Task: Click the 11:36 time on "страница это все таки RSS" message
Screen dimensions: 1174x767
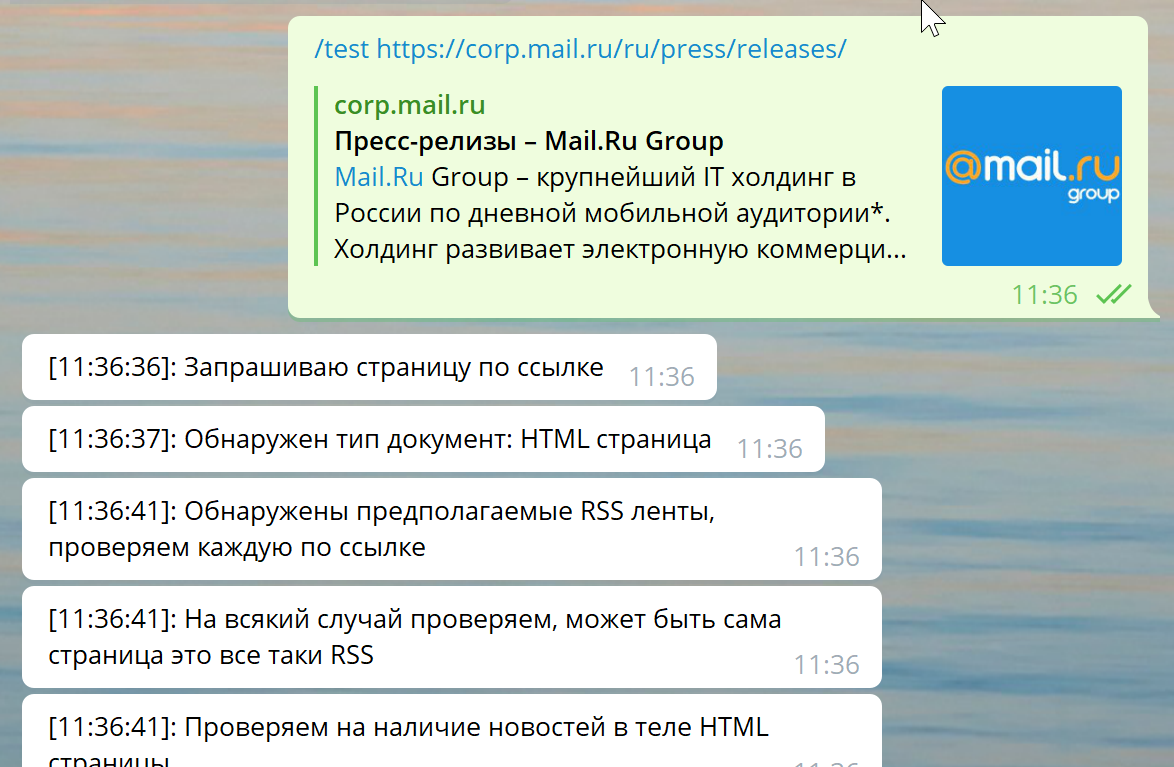Action: click(x=827, y=664)
